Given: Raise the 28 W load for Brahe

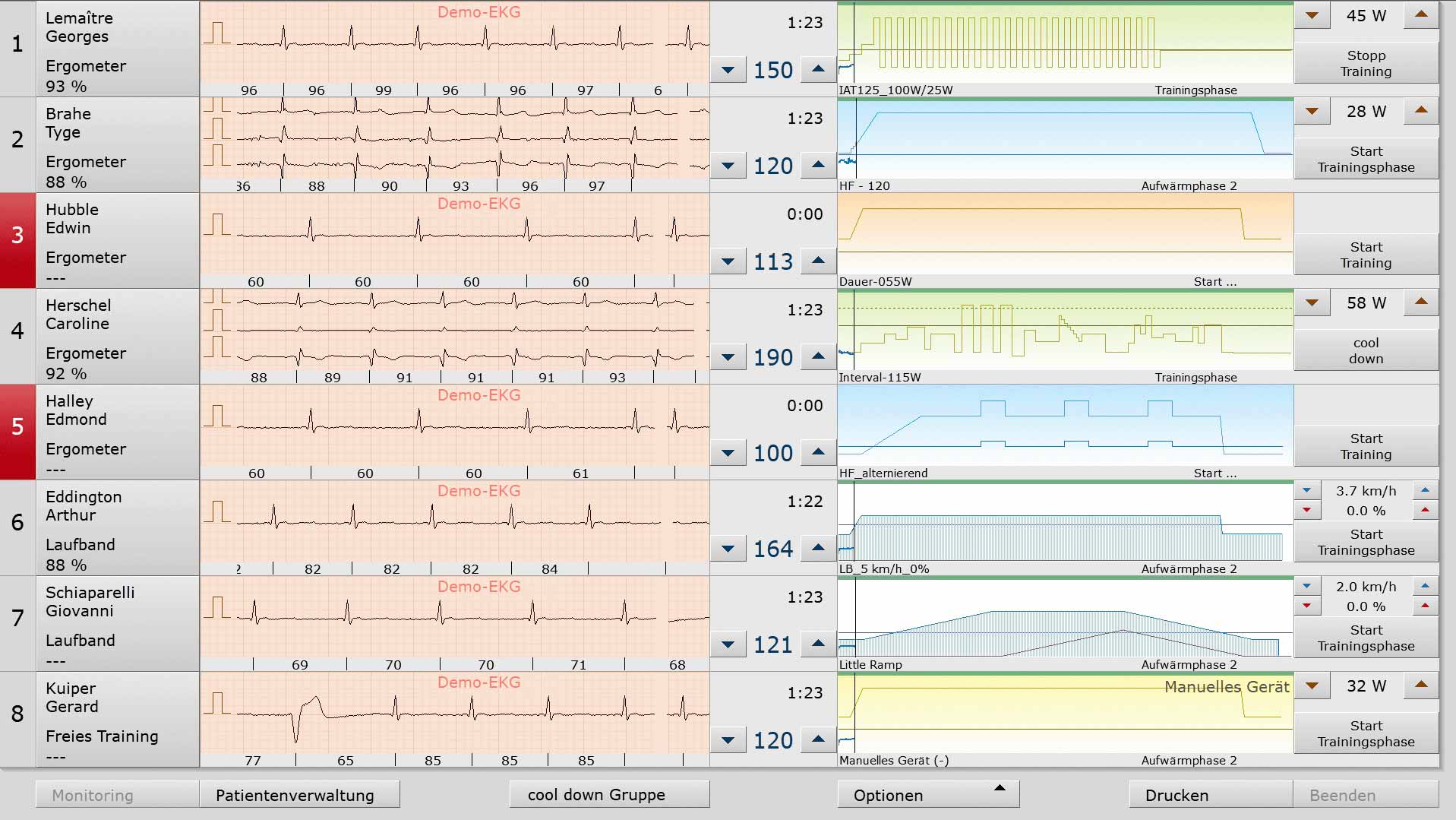Looking at the screenshot, I should (x=1421, y=112).
